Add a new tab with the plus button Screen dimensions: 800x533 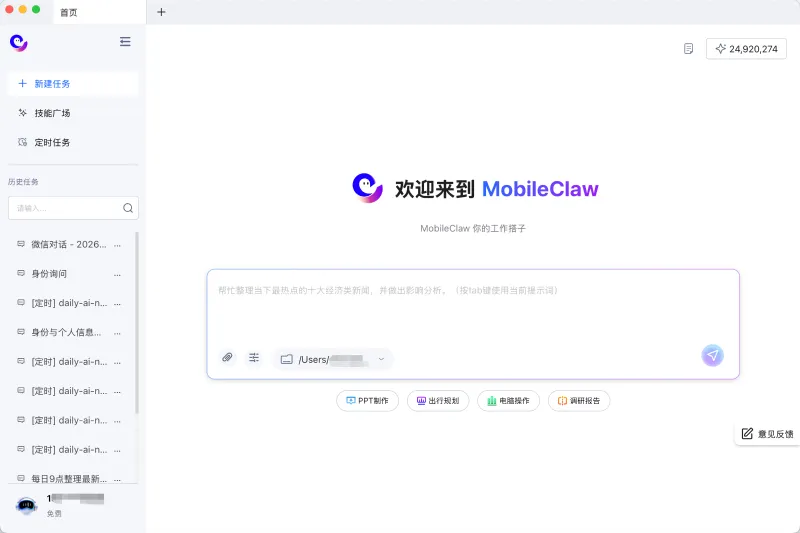(161, 12)
